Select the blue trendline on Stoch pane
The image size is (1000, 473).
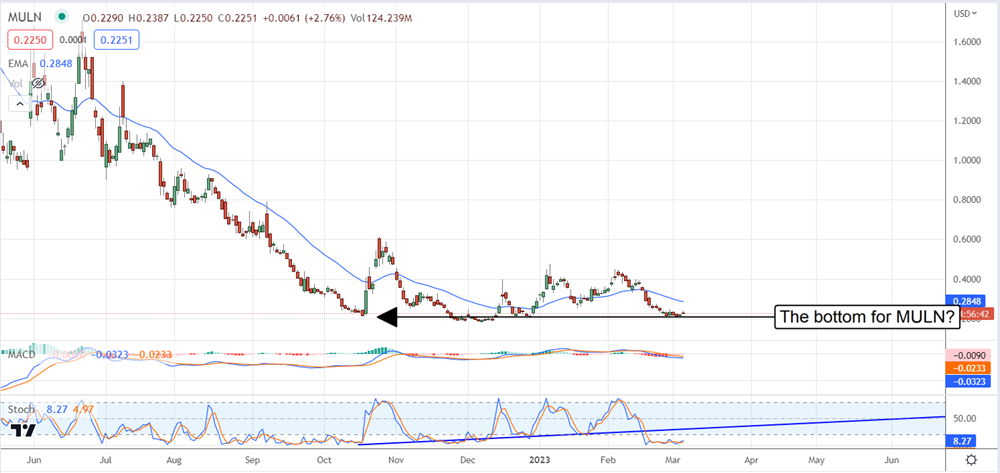(x=650, y=431)
